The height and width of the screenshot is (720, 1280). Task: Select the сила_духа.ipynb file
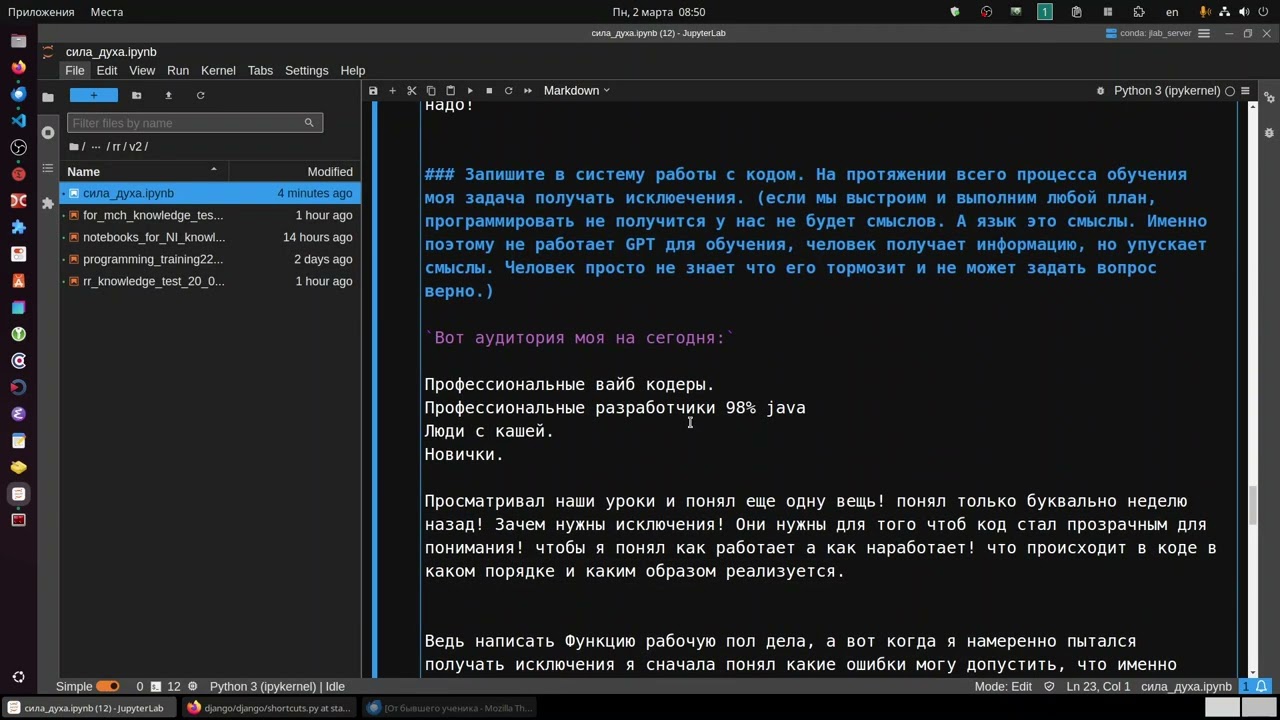210,193
